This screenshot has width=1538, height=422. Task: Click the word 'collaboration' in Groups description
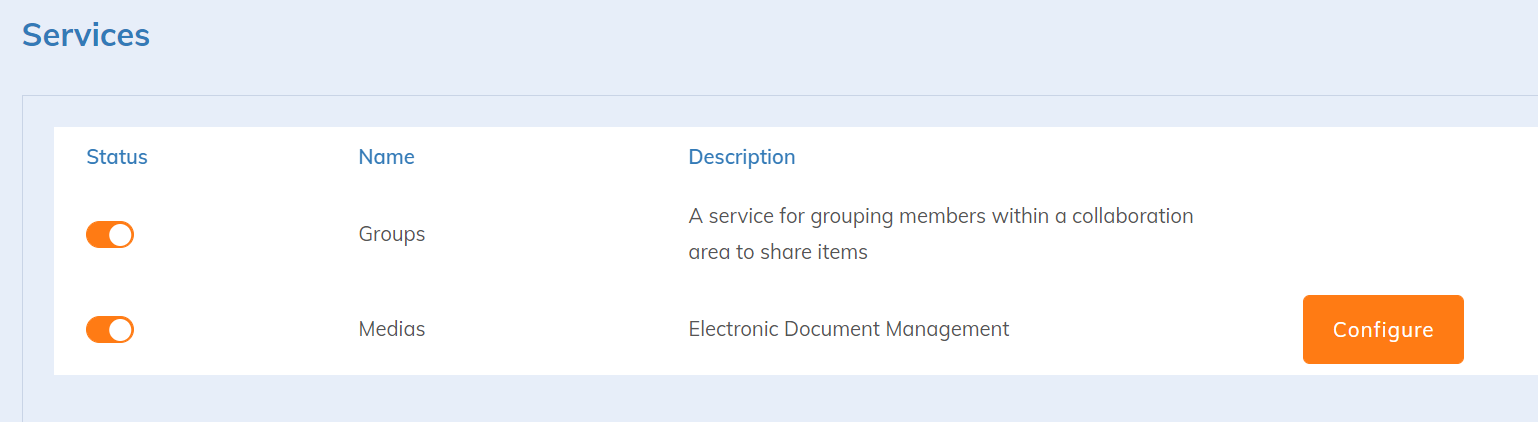pos(1132,216)
